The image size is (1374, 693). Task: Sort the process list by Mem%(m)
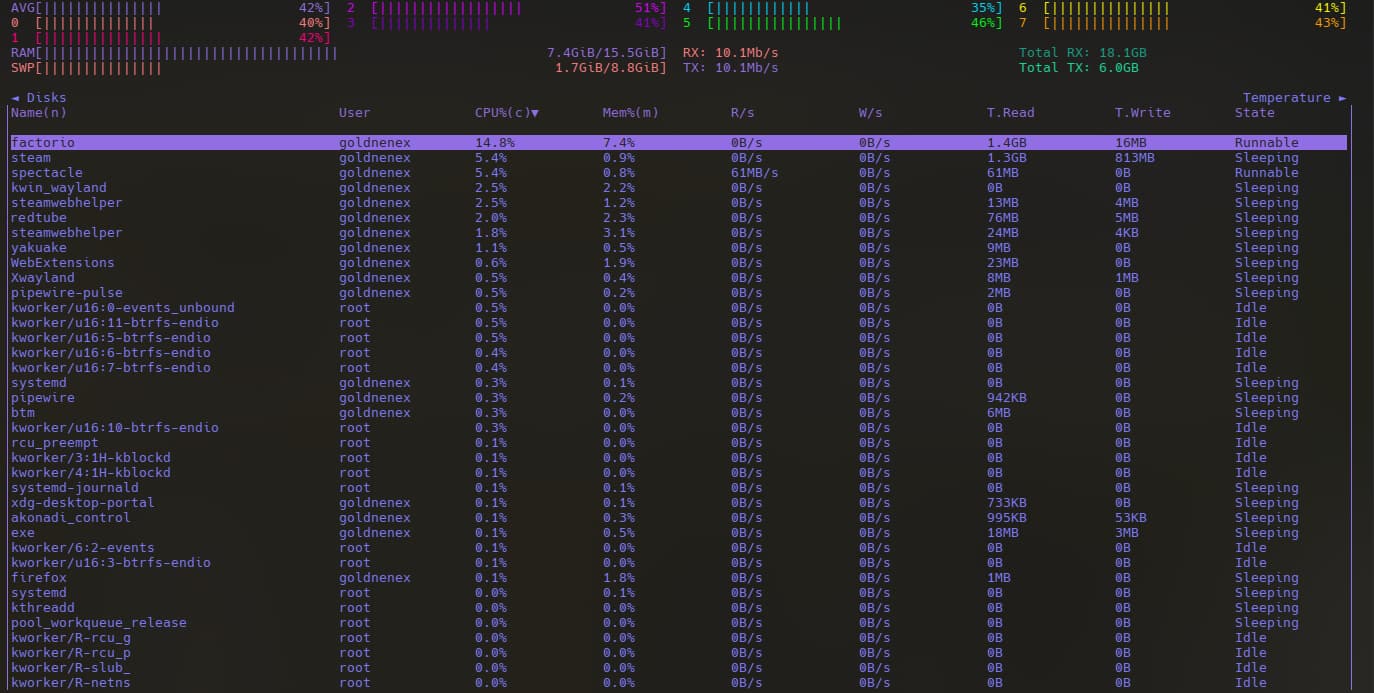coord(630,113)
